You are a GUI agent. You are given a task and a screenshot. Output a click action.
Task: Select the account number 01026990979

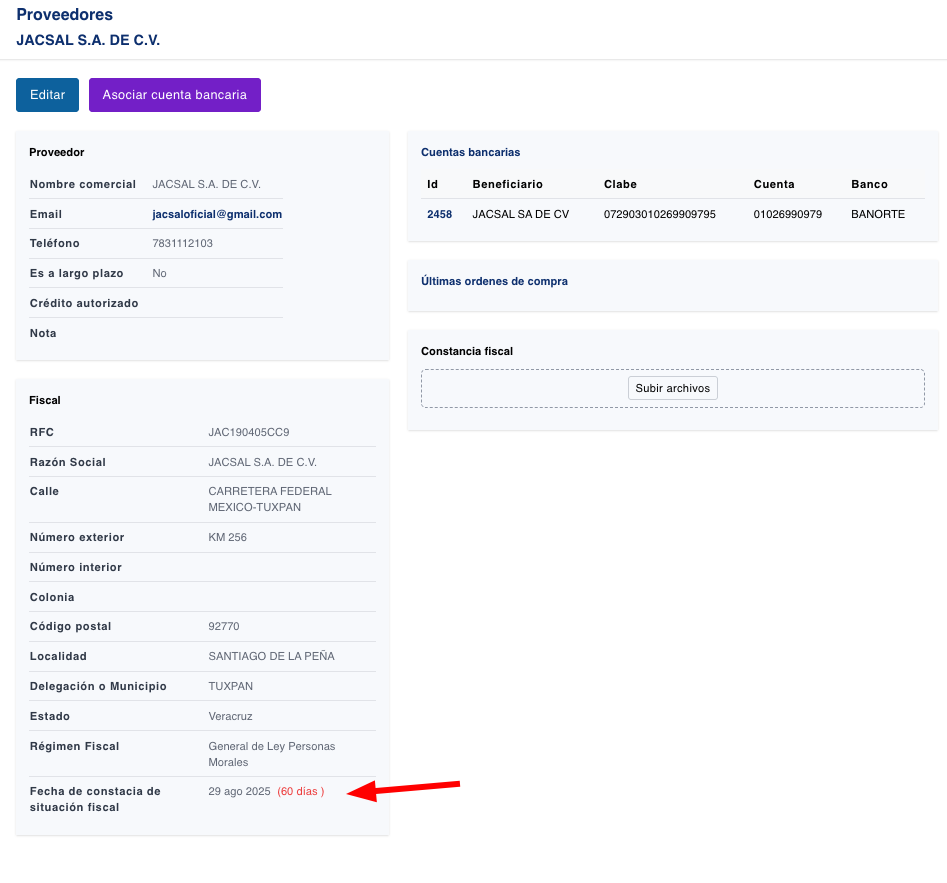tap(787, 214)
